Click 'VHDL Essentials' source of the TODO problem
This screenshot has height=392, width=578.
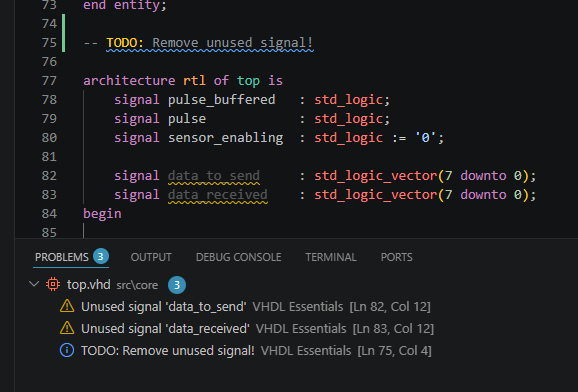306,350
